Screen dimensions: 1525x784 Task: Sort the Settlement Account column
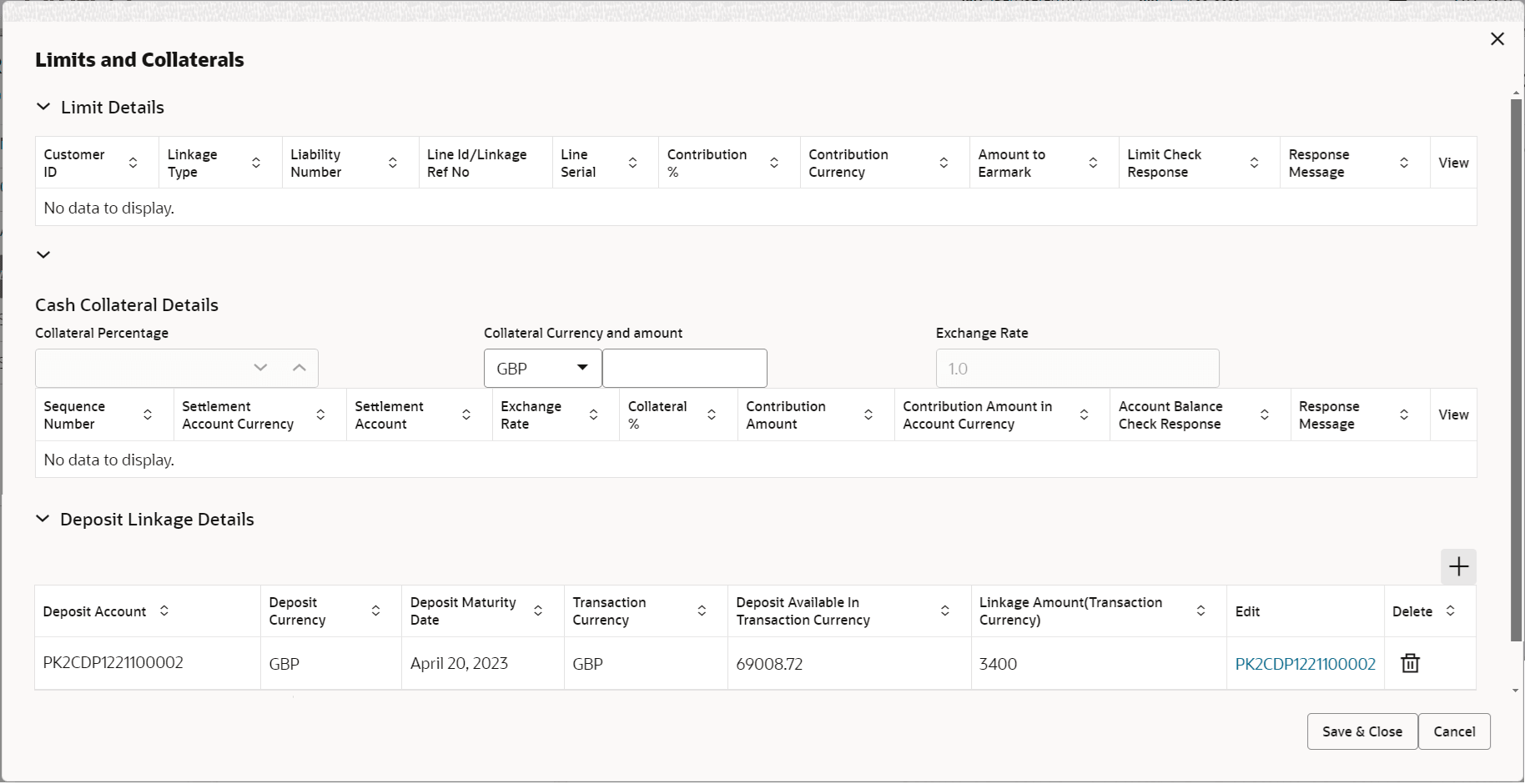(x=466, y=415)
